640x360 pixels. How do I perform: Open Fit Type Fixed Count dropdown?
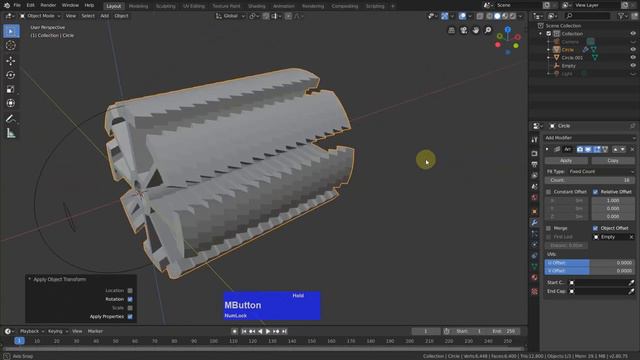602,172
